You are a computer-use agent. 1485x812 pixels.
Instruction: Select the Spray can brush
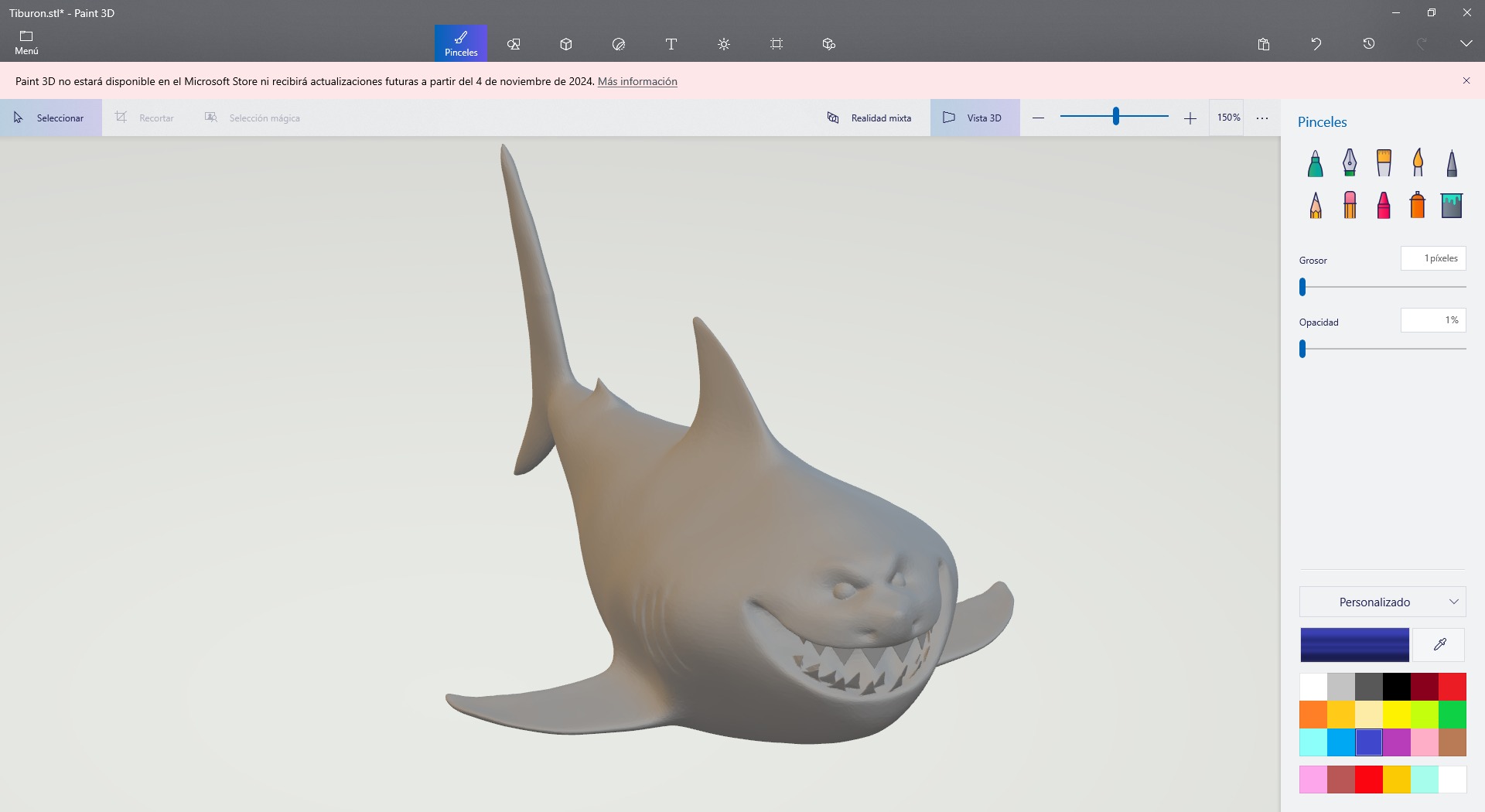pos(1418,206)
